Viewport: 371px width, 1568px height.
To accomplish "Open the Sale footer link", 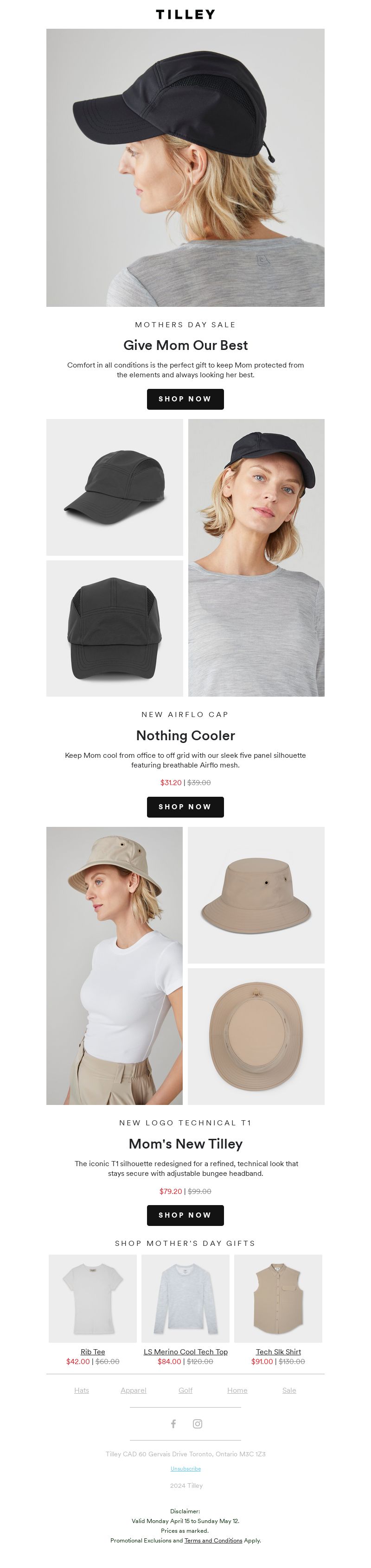I will [289, 1390].
